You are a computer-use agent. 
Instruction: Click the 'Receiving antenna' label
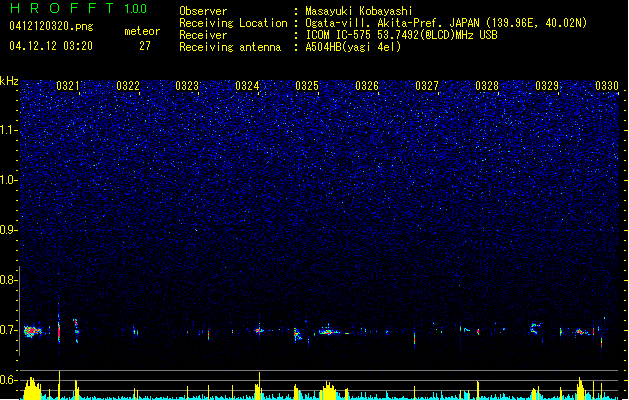[230, 47]
